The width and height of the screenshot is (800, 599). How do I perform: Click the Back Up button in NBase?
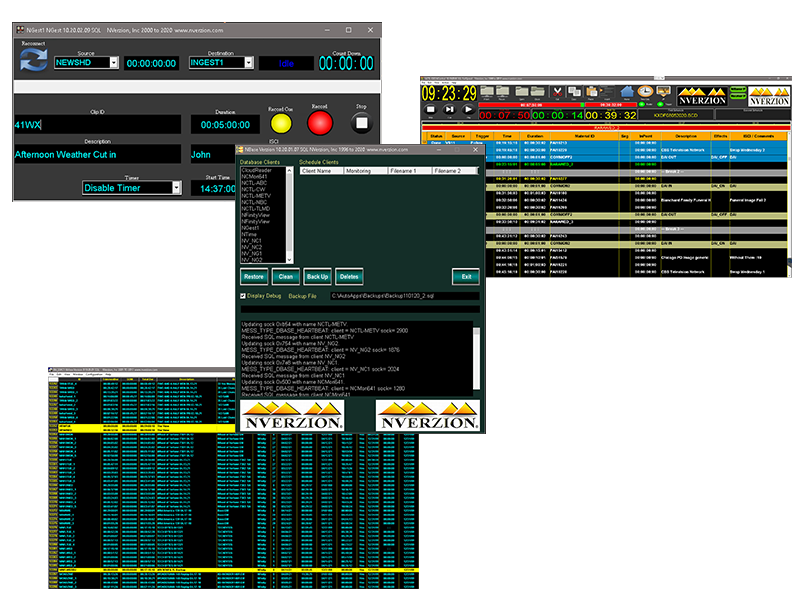click(317, 277)
